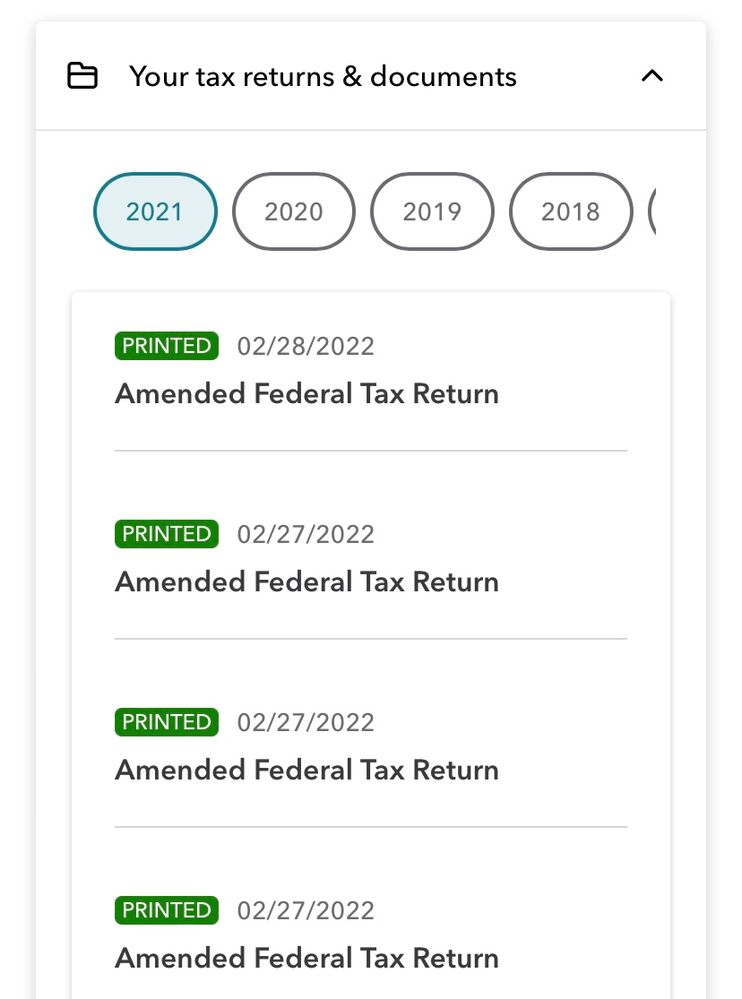
Task: Open the third Amended Federal Tax Return listed
Action: pos(307,770)
